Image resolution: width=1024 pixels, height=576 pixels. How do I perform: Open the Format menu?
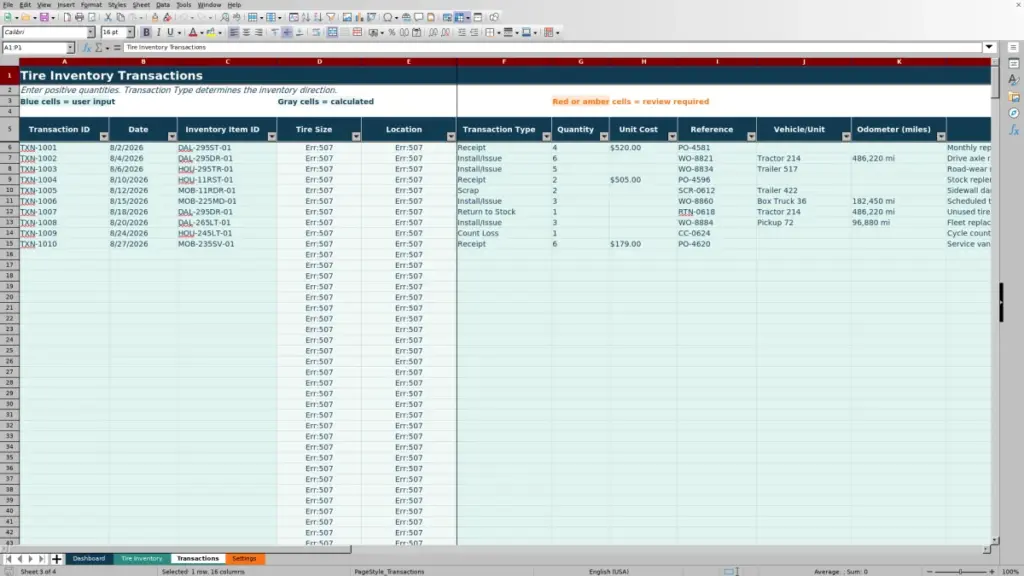(x=91, y=5)
